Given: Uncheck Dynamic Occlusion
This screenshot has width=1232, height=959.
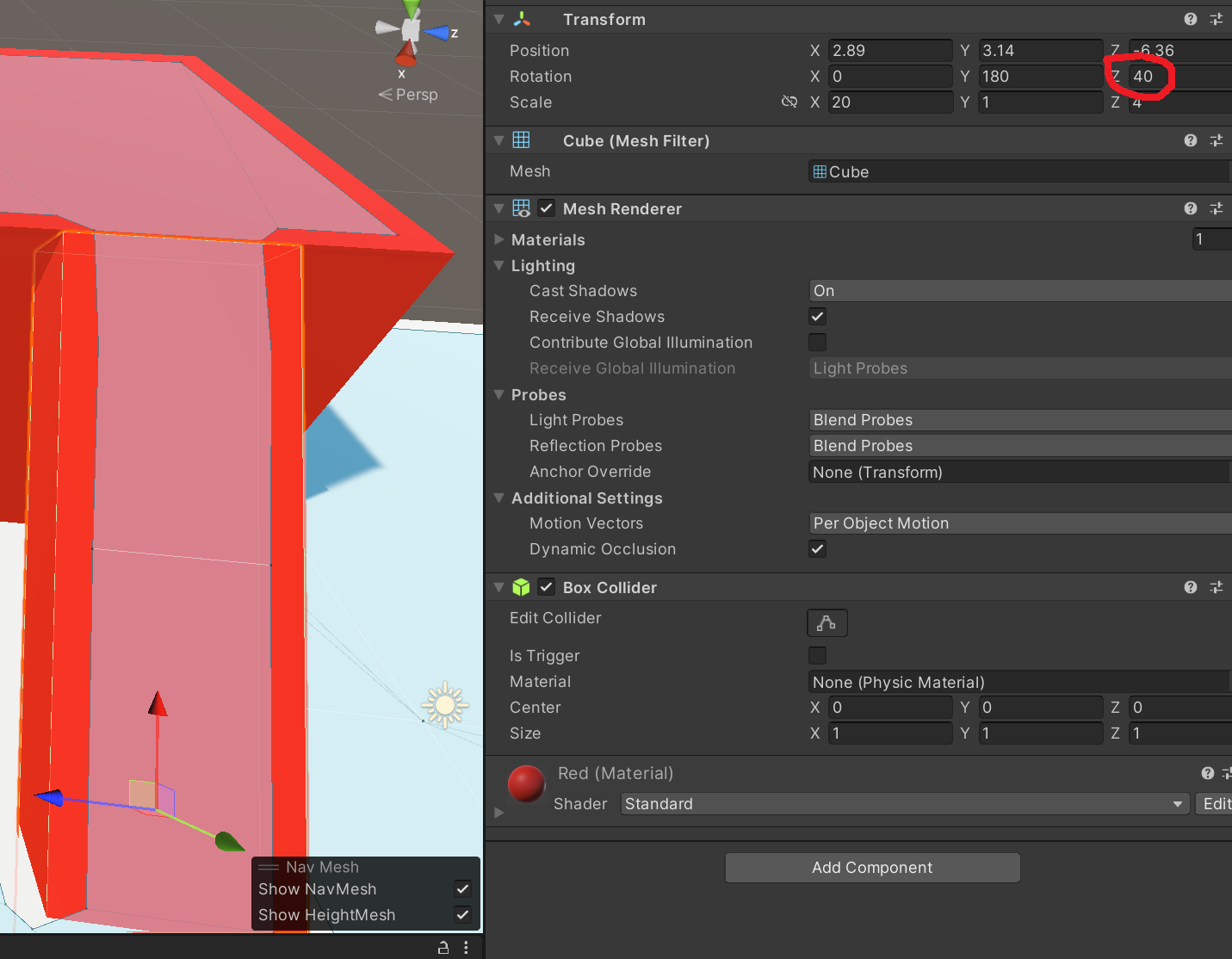Looking at the screenshot, I should 818,549.
